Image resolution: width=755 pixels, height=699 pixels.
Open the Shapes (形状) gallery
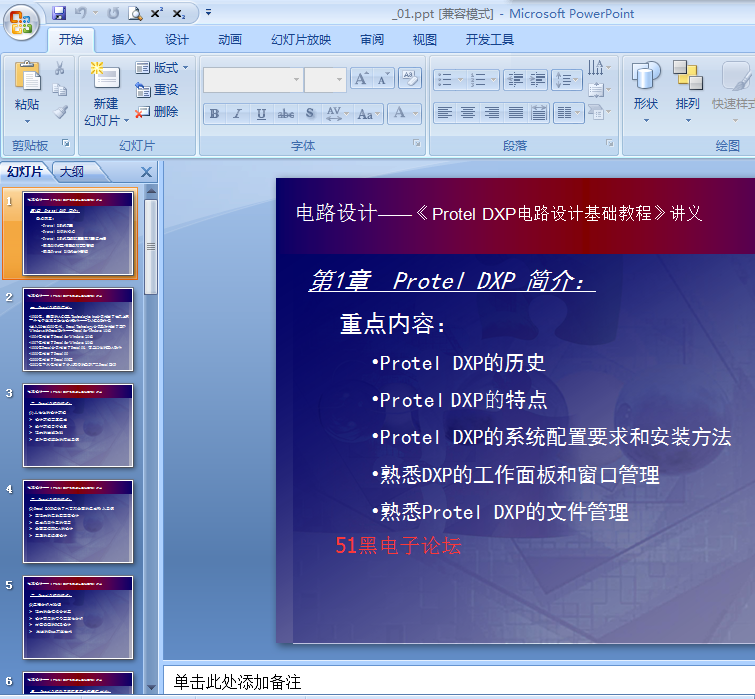click(x=646, y=91)
